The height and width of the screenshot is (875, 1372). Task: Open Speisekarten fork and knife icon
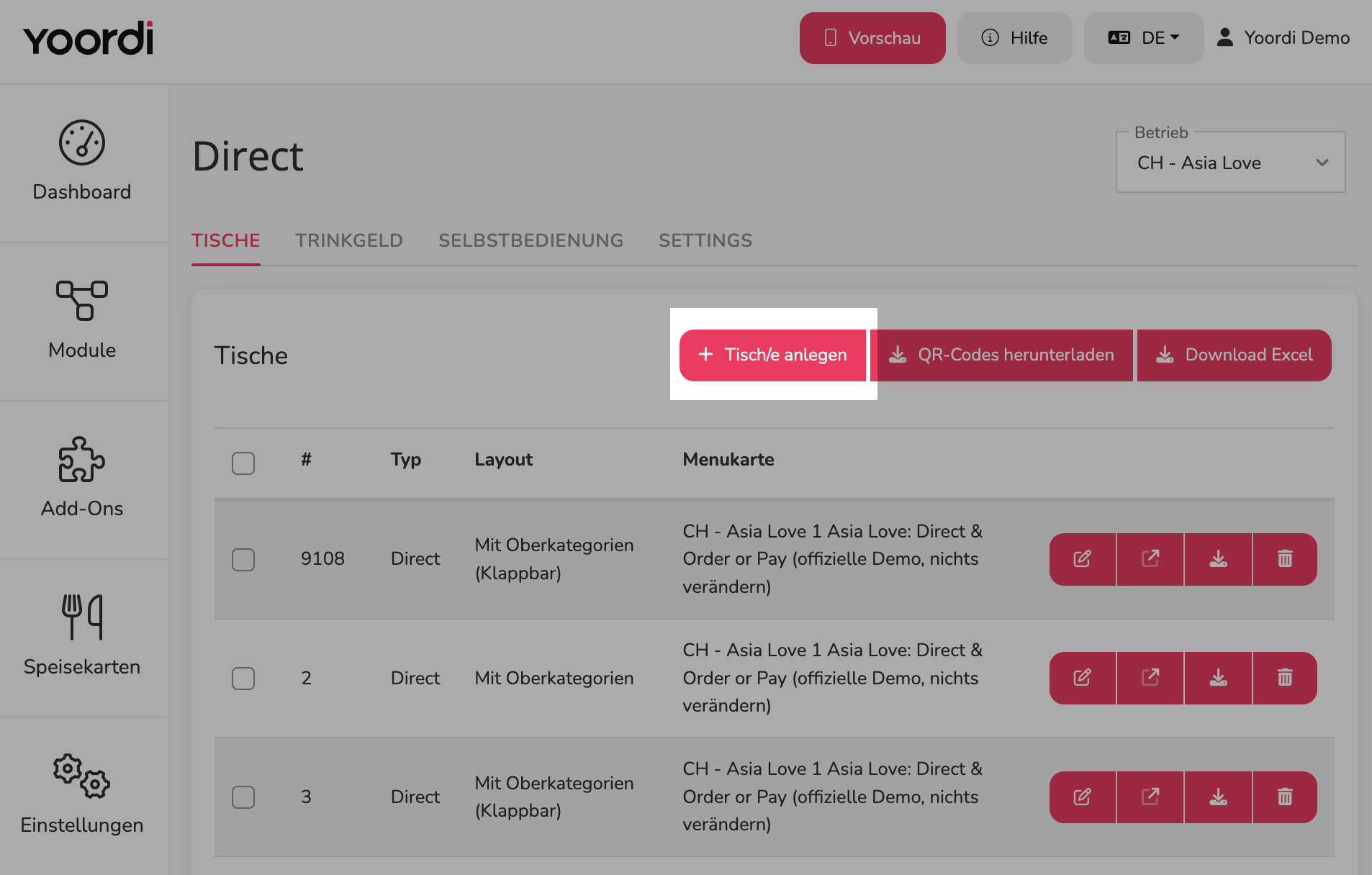point(82,617)
